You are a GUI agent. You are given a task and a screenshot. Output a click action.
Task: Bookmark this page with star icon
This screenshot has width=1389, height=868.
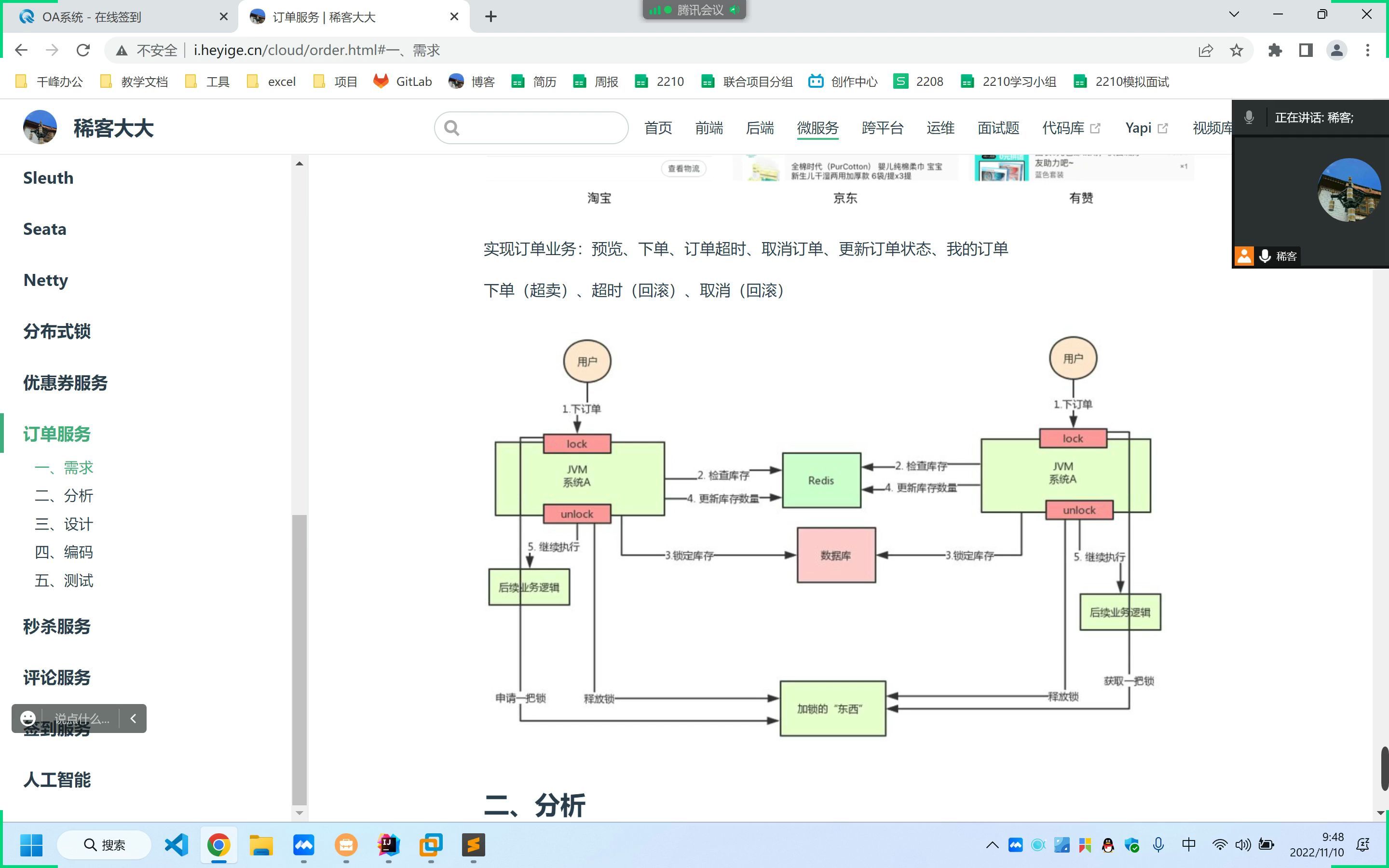click(1236, 51)
